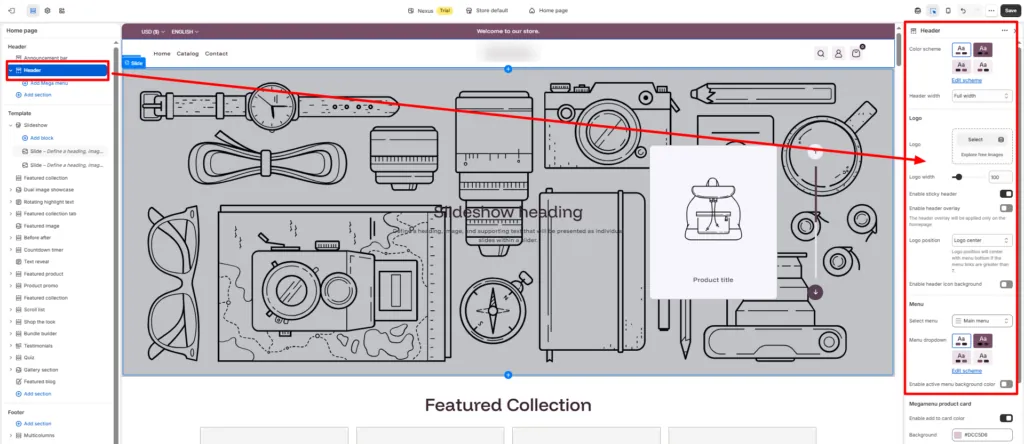1024x444 pixels.
Task: Open the Sections panel icon in top bar
Action: point(33,10)
